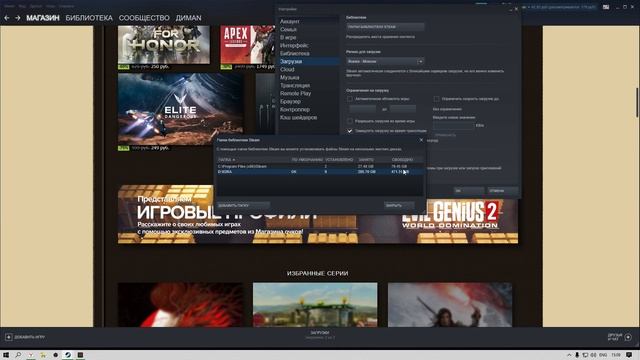Screen dimensions: 640x360
Task: Go back with the left arrow
Action: pos(7,18)
